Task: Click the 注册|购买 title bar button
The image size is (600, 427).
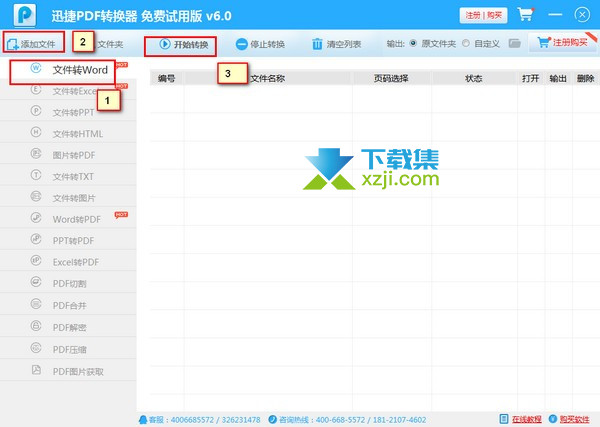Action: (483, 15)
